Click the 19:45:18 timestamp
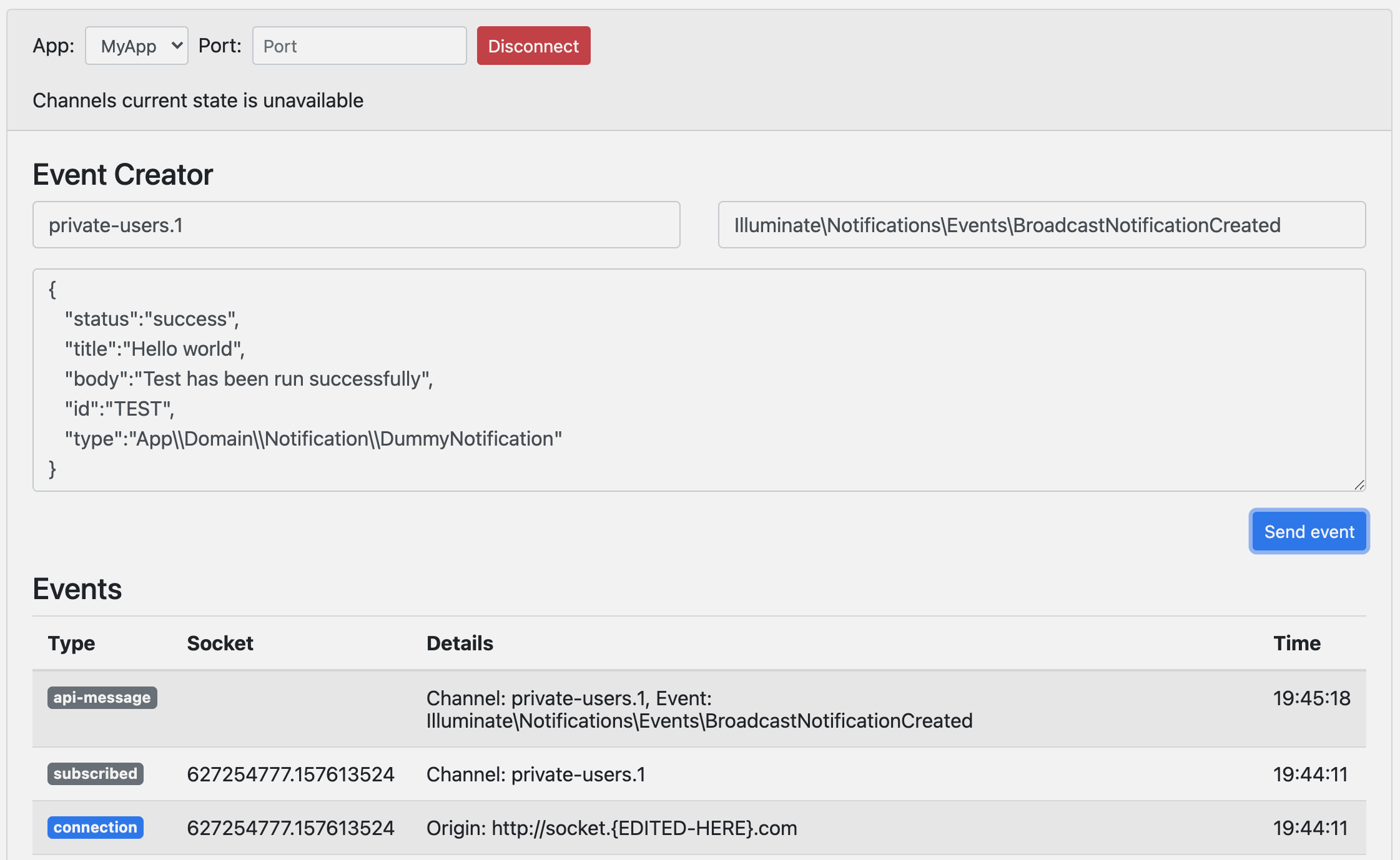The width and height of the screenshot is (1400, 860). (x=1311, y=698)
